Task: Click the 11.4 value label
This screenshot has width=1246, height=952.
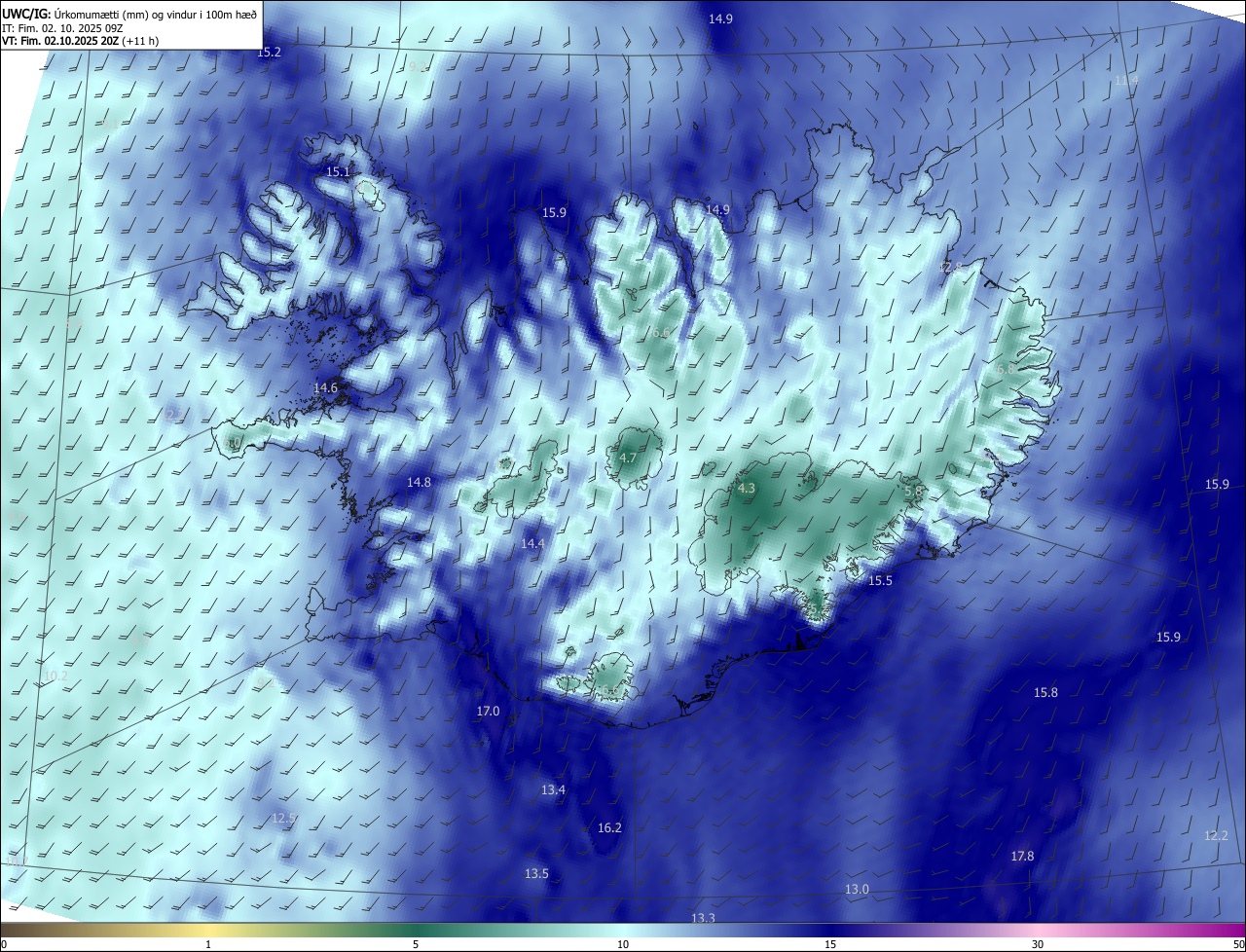Action: (x=1126, y=80)
